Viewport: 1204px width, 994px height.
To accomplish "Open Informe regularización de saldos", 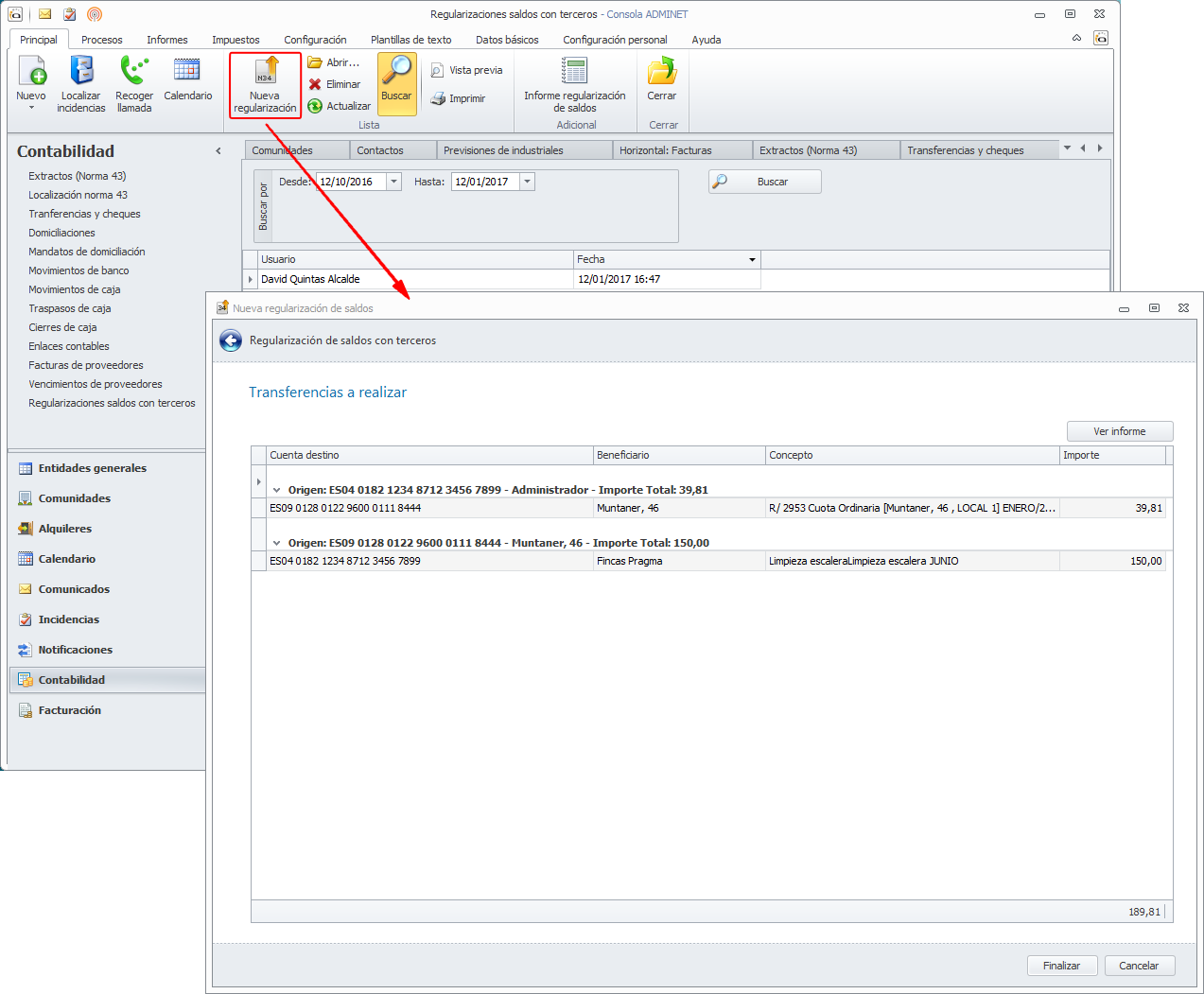I will (x=574, y=71).
